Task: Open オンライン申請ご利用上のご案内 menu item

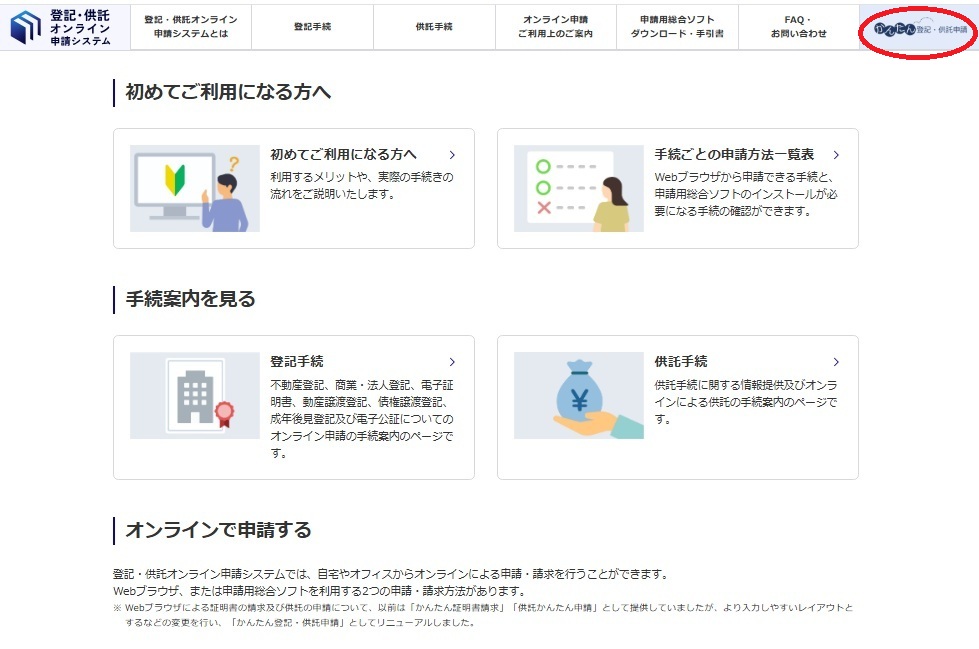Action: pyautogui.click(x=556, y=26)
